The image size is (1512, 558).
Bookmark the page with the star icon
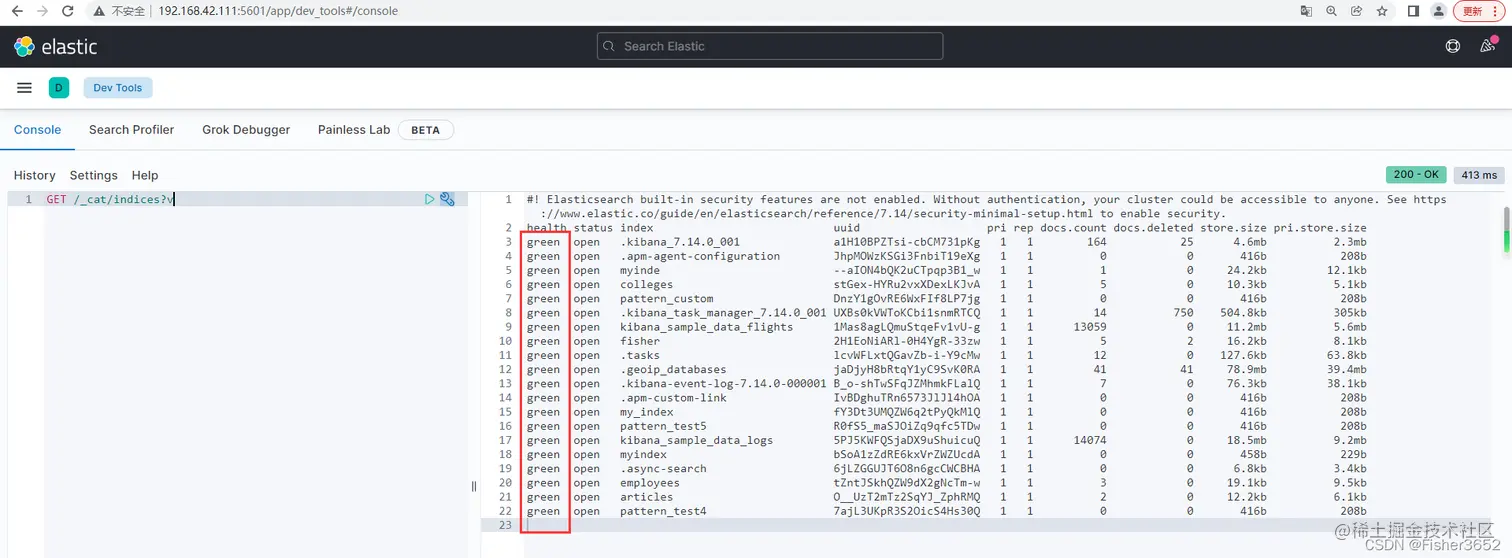pos(1382,11)
